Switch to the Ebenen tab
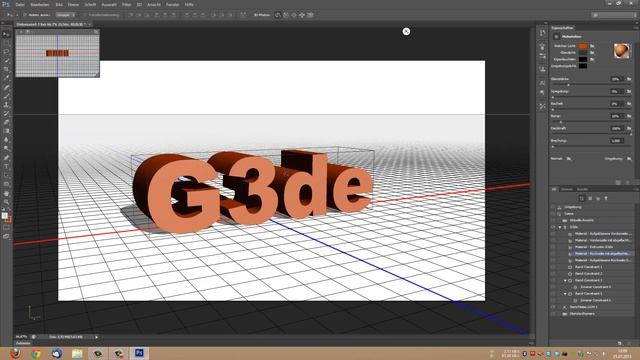 click(x=567, y=189)
